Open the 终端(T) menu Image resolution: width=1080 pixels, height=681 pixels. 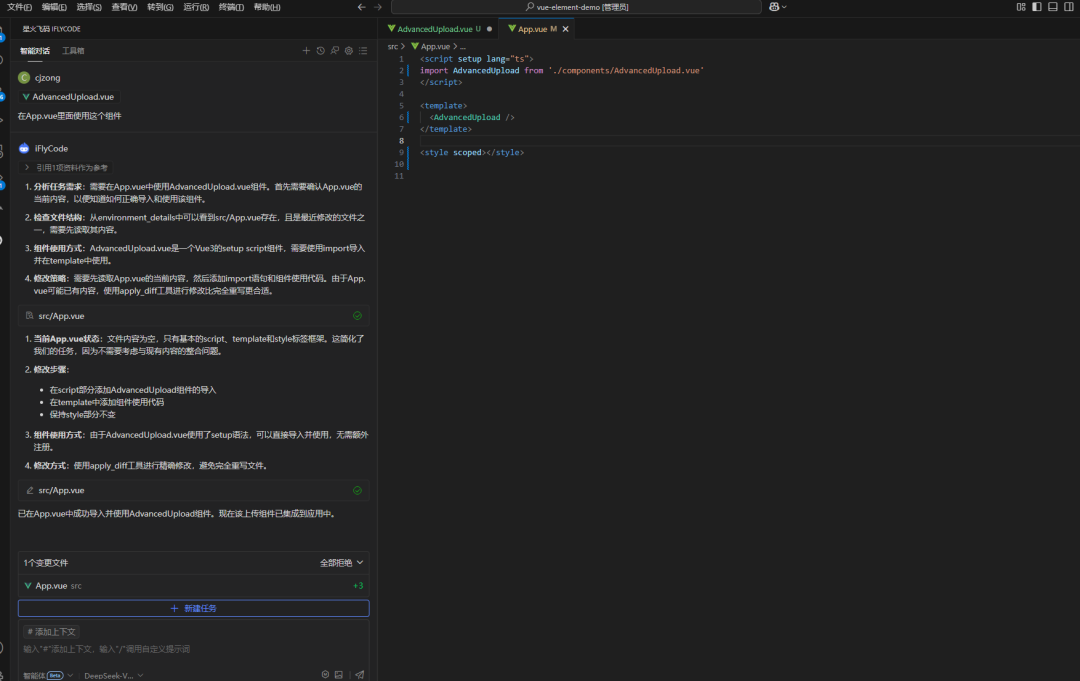pyautogui.click(x=231, y=7)
